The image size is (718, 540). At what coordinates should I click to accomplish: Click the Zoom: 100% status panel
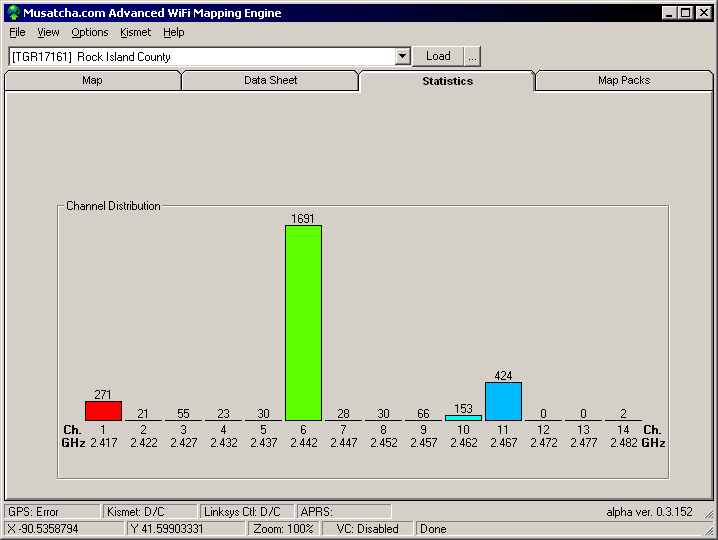point(284,529)
